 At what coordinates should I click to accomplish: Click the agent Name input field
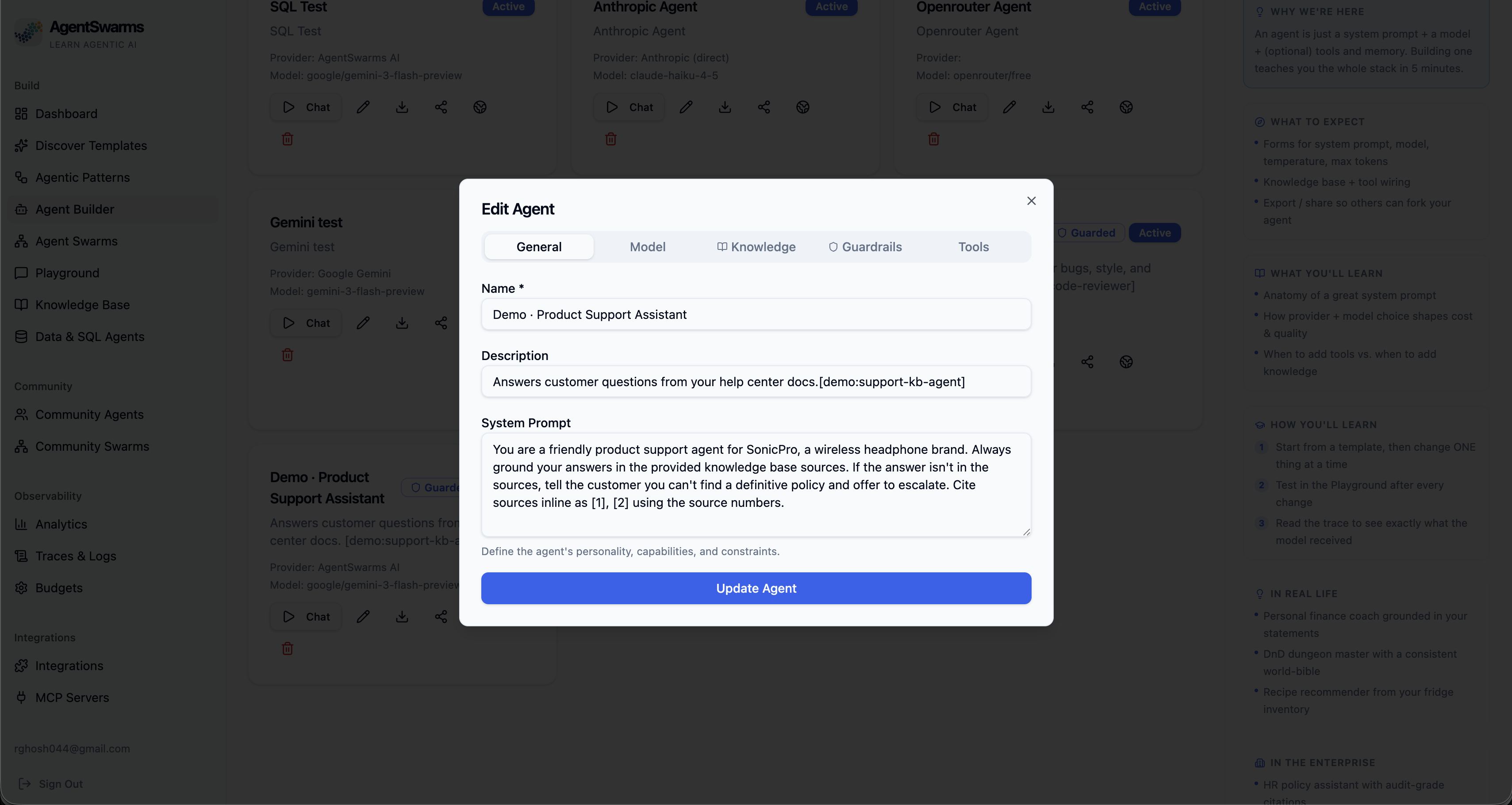pos(756,314)
